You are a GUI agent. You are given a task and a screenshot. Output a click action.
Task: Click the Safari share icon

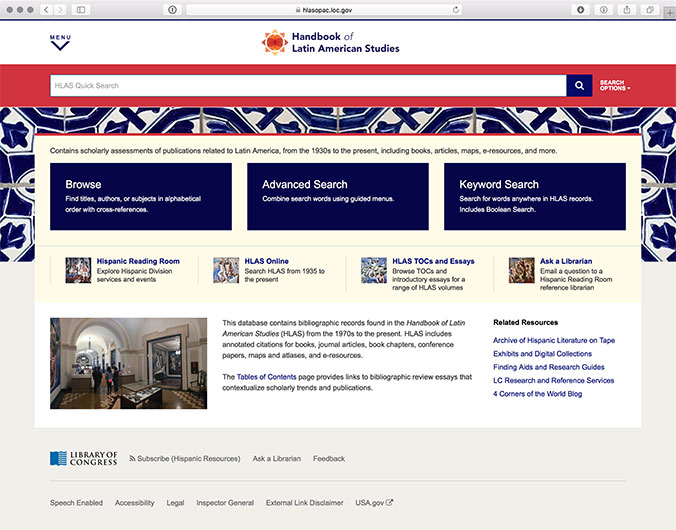click(627, 9)
